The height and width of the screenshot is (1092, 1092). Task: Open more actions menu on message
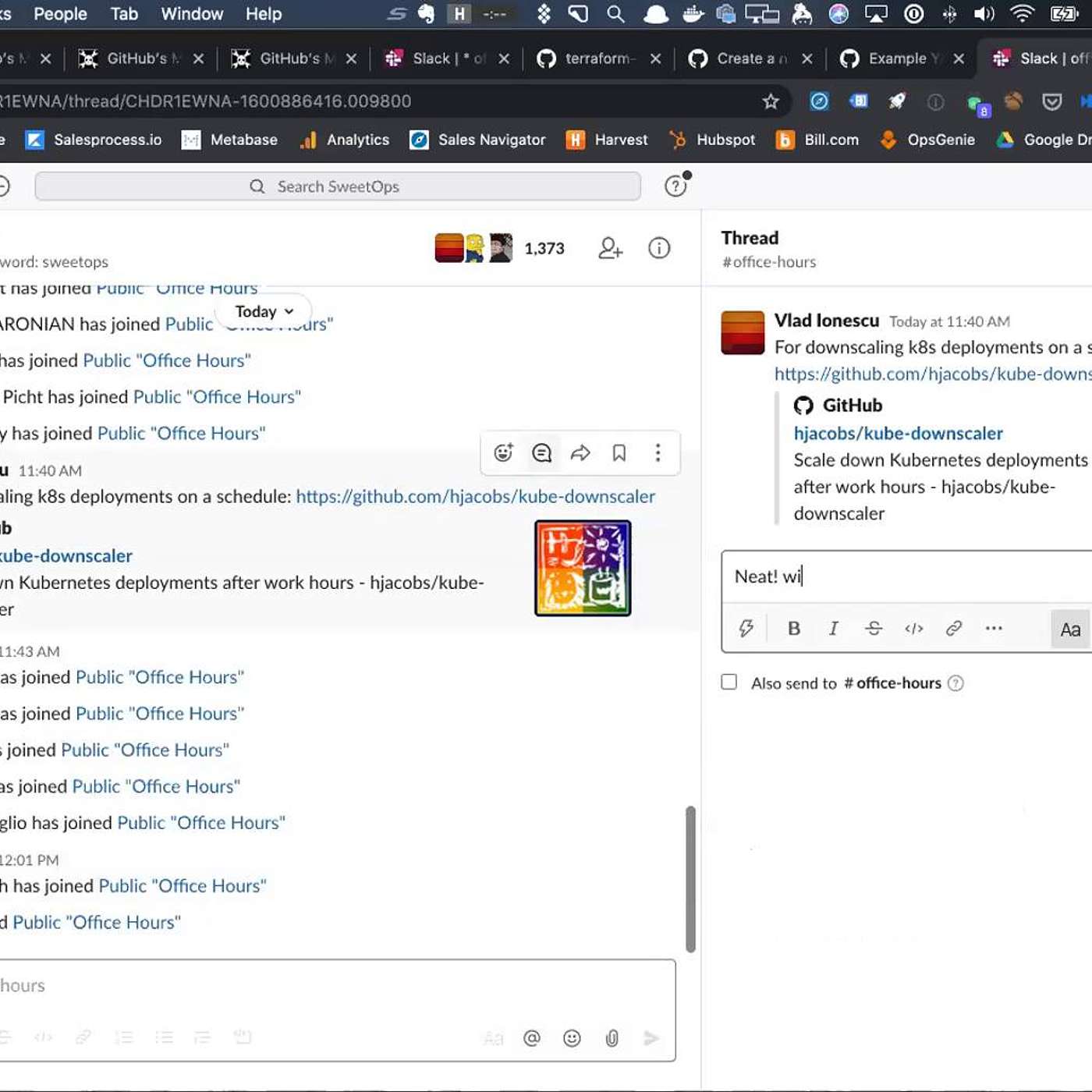(658, 452)
